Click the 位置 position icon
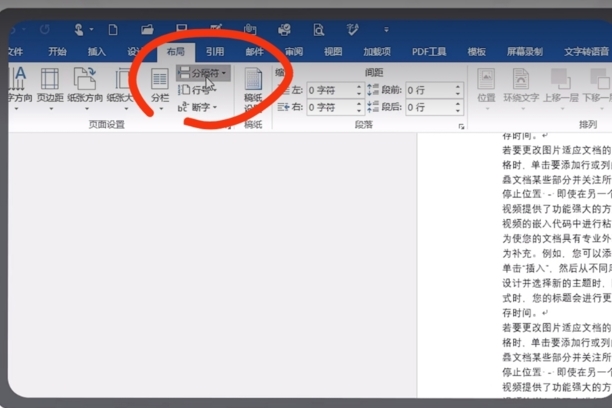The image size is (612, 408). pos(486,79)
